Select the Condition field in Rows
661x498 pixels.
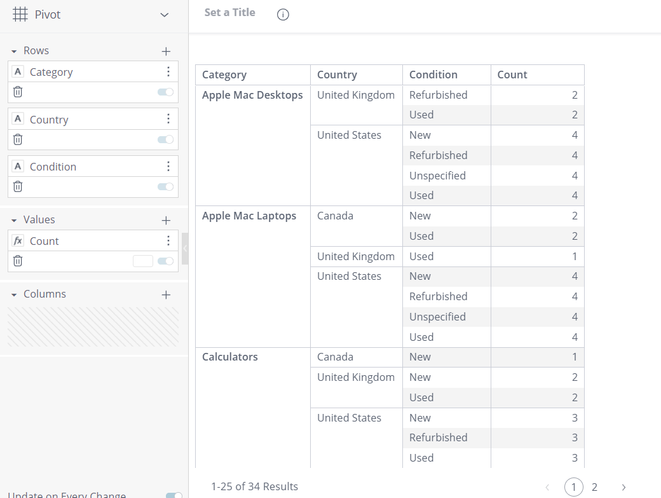point(93,166)
